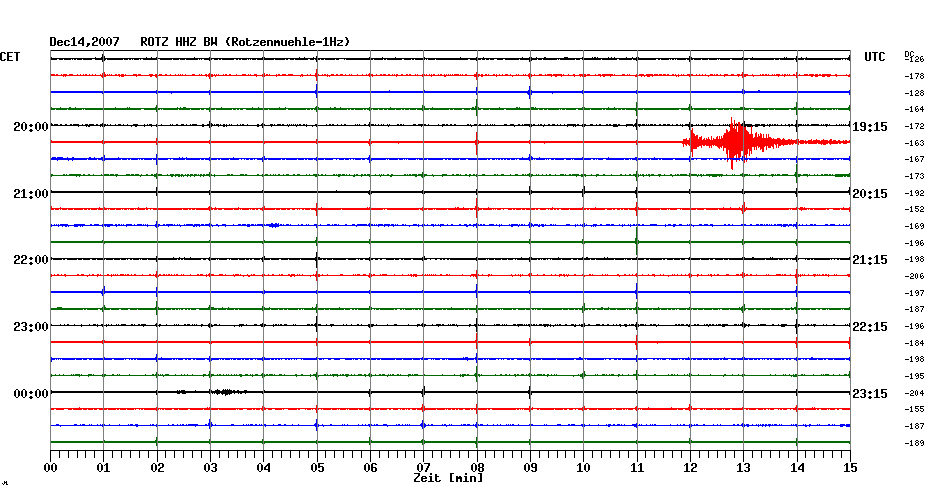Click the DC offset value -128
Viewport: 930px width, 494px height.
(915, 93)
